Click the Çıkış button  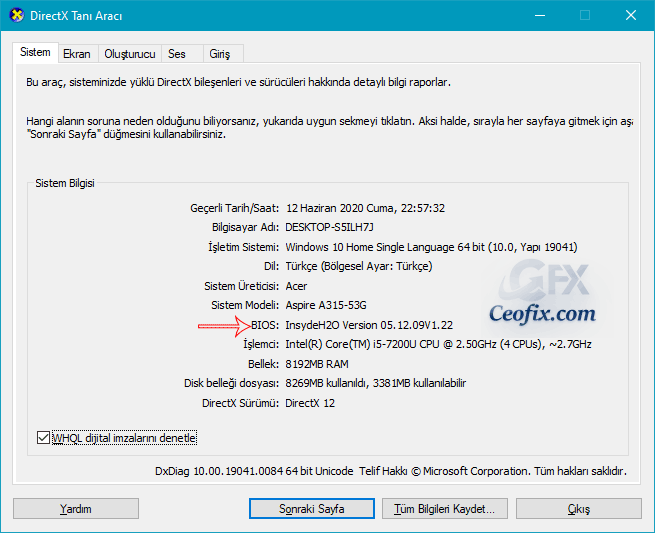coord(579,509)
